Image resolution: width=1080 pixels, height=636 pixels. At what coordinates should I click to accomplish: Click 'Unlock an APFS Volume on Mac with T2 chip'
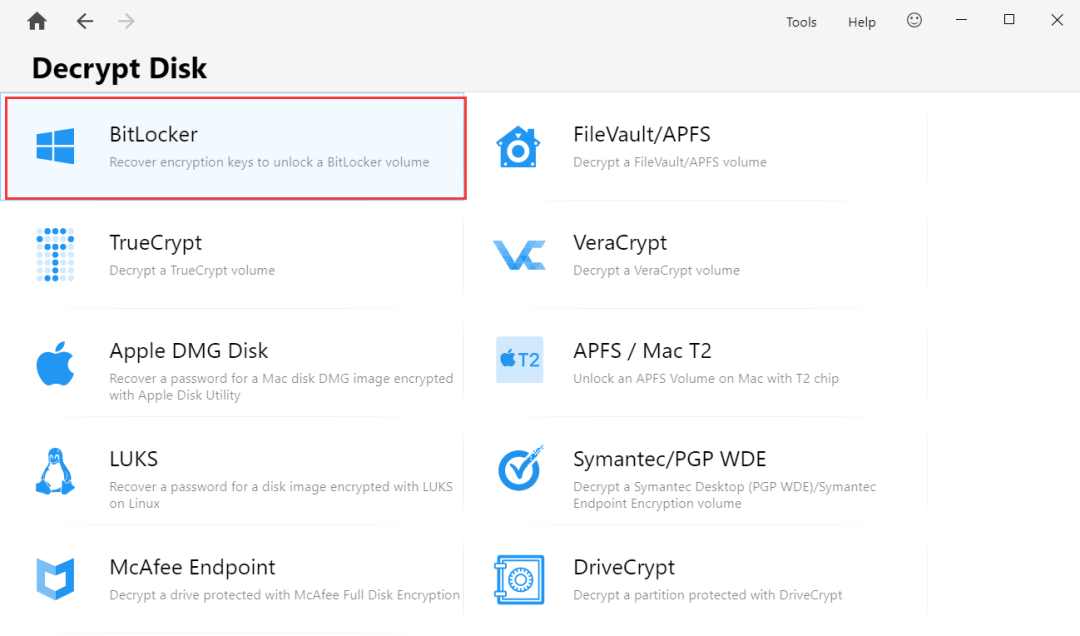coord(706,379)
